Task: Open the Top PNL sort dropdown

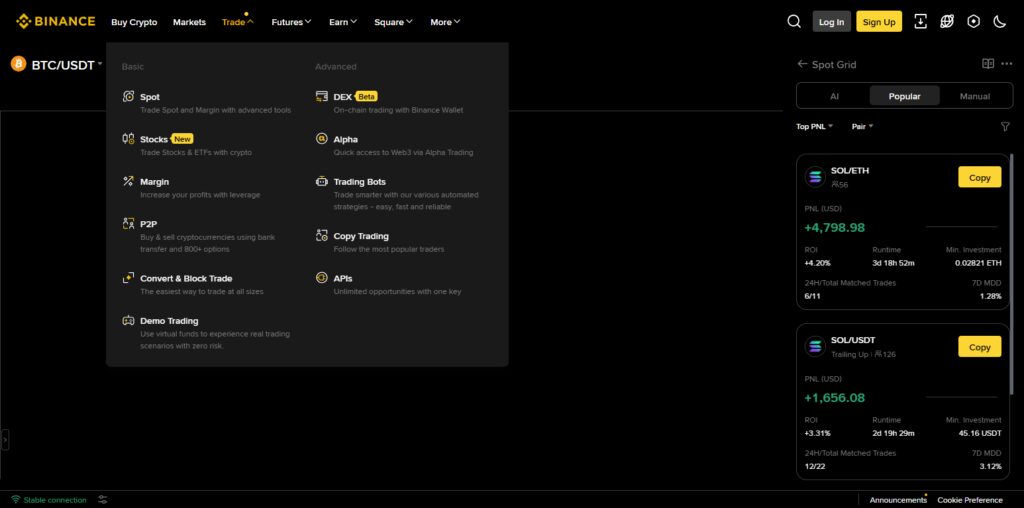Action: click(x=814, y=127)
